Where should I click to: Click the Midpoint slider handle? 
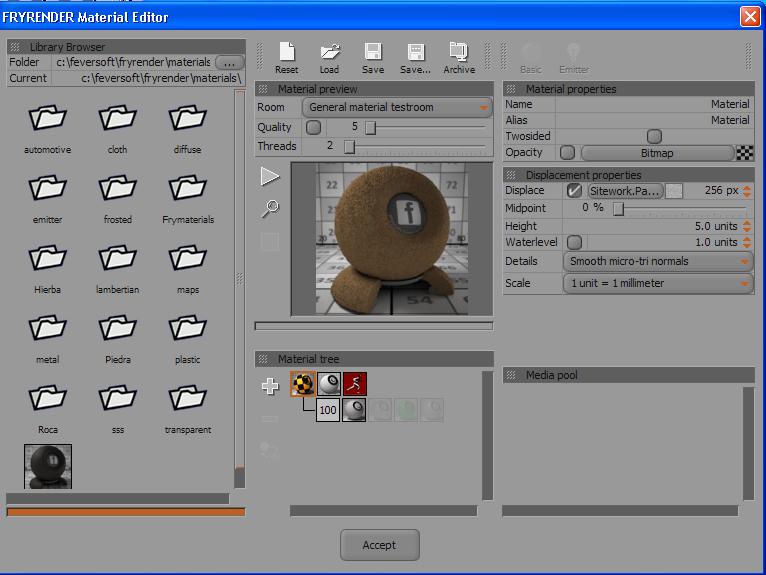618,209
